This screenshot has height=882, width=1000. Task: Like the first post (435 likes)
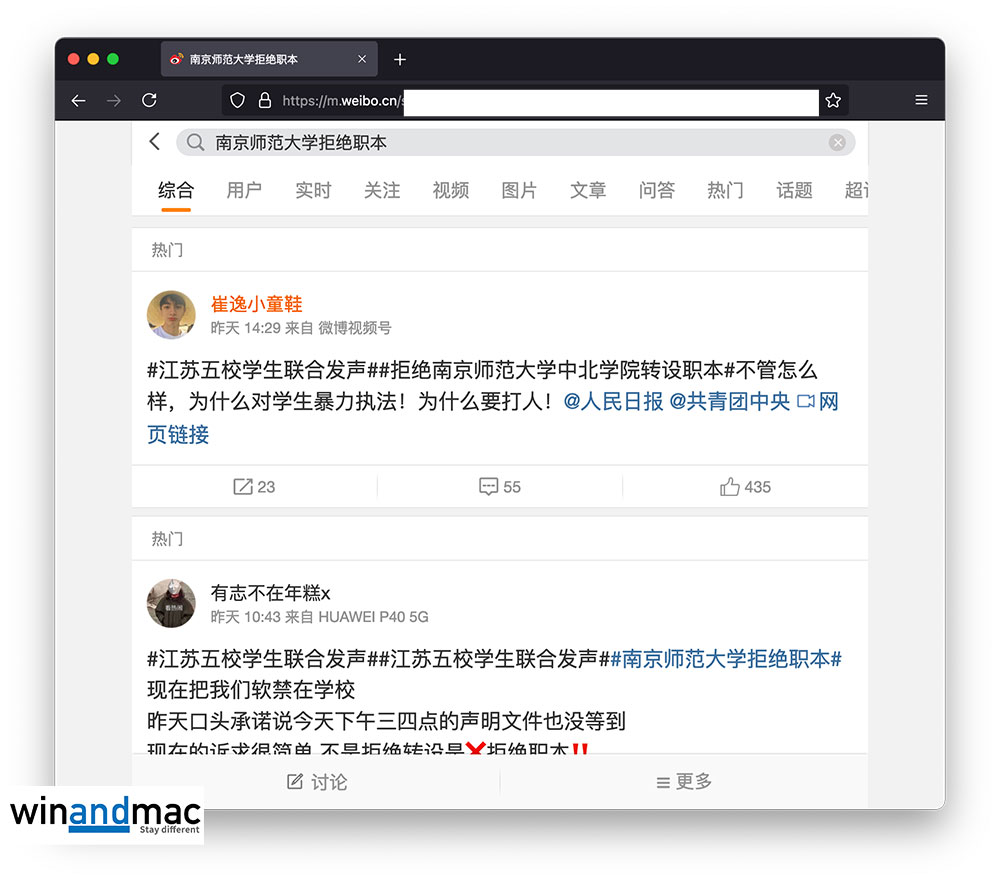click(745, 487)
